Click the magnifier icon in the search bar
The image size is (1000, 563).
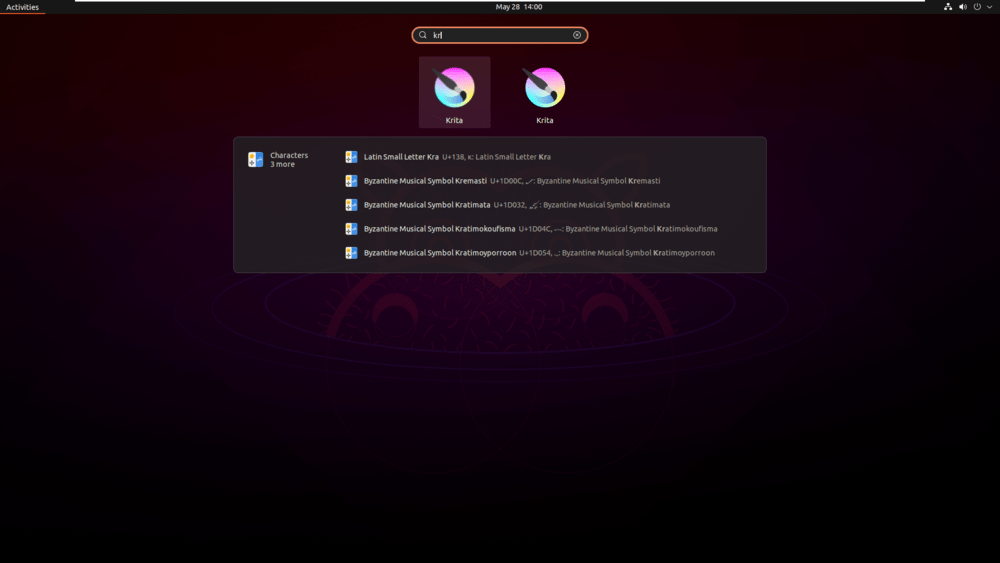[422, 35]
